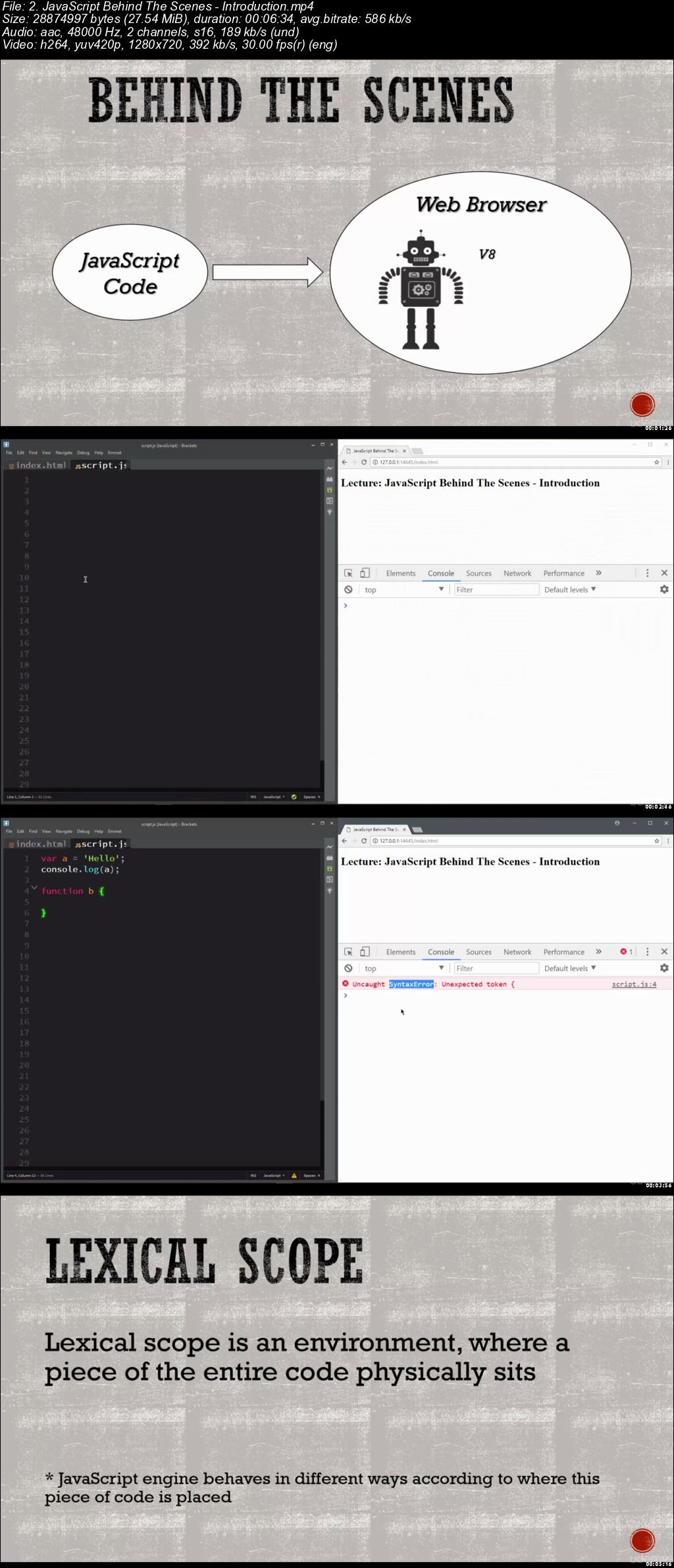Open Brackets Help menu in the empty-editor frame
Viewport: 674px width, 1568px height.
click(x=99, y=452)
